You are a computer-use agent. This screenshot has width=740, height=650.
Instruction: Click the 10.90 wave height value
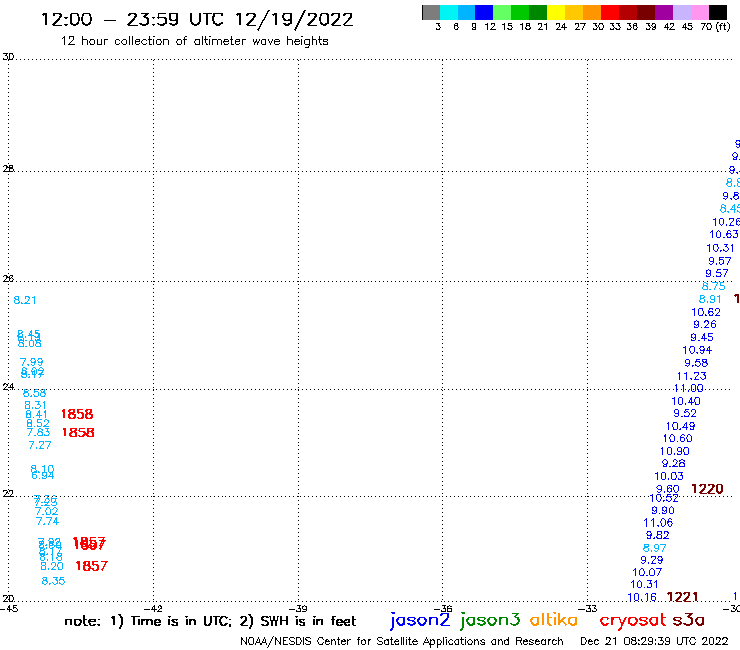pyautogui.click(x=674, y=451)
